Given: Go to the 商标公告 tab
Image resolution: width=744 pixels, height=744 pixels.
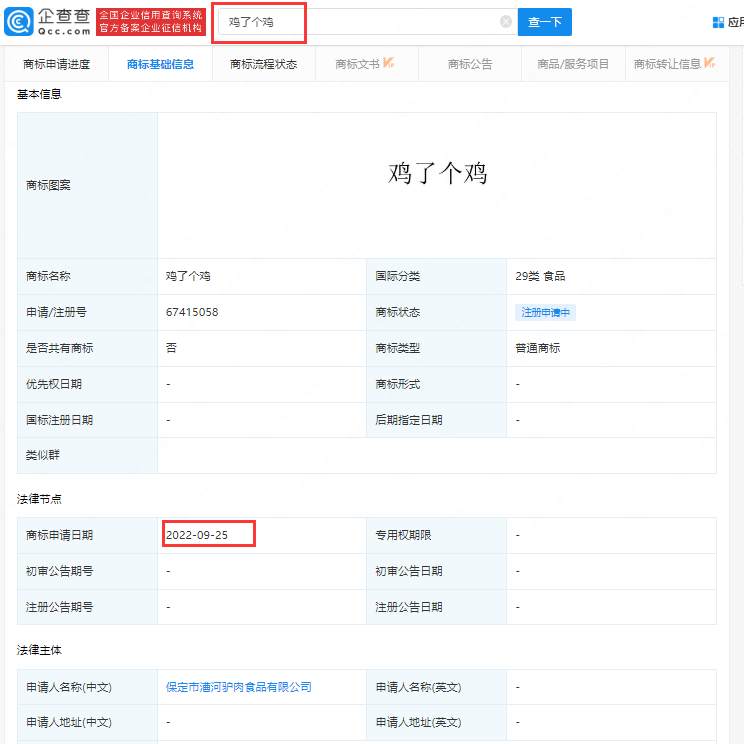Looking at the screenshot, I should click(470, 64).
